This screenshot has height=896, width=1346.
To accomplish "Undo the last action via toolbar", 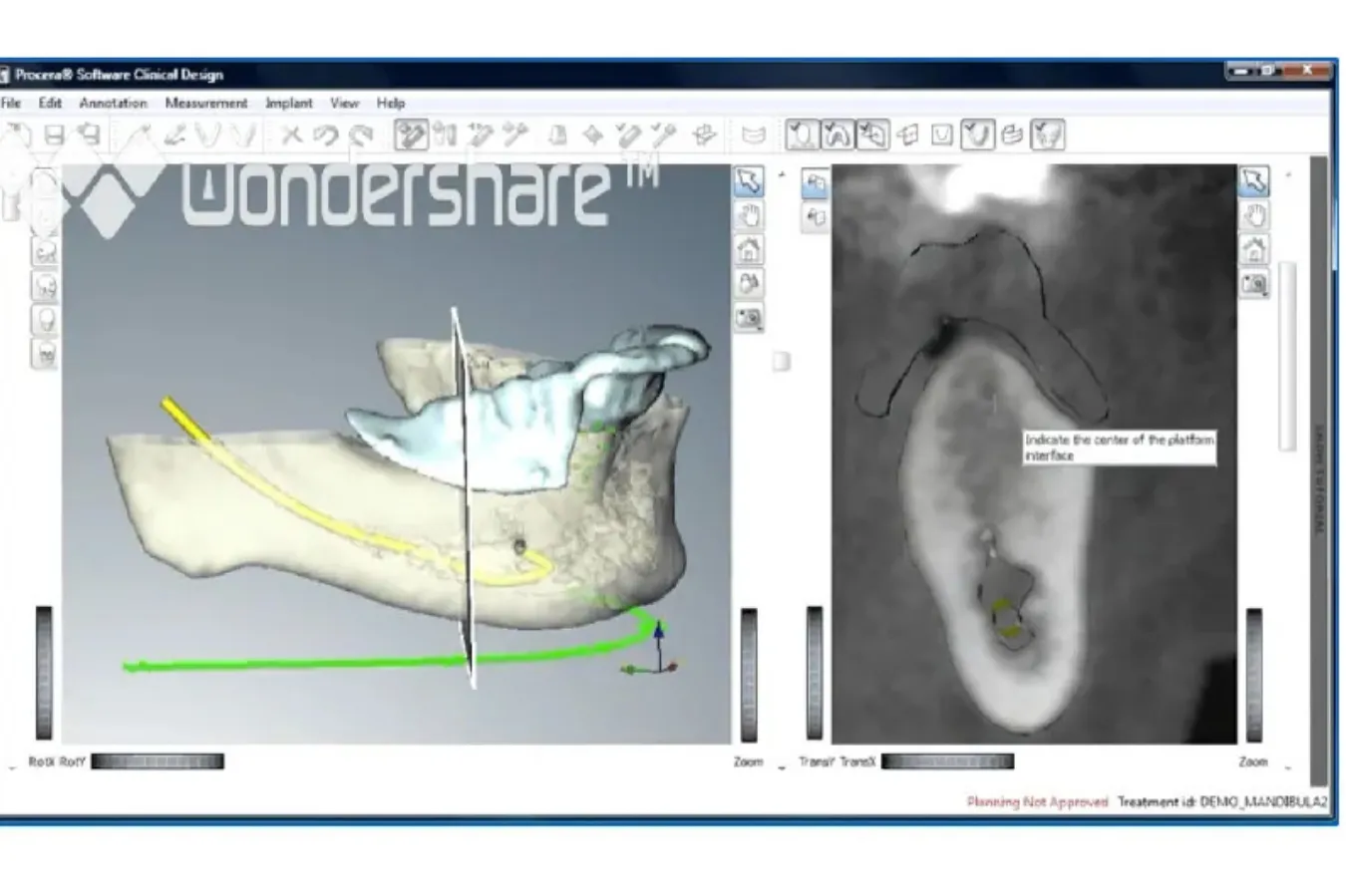I will (326, 135).
